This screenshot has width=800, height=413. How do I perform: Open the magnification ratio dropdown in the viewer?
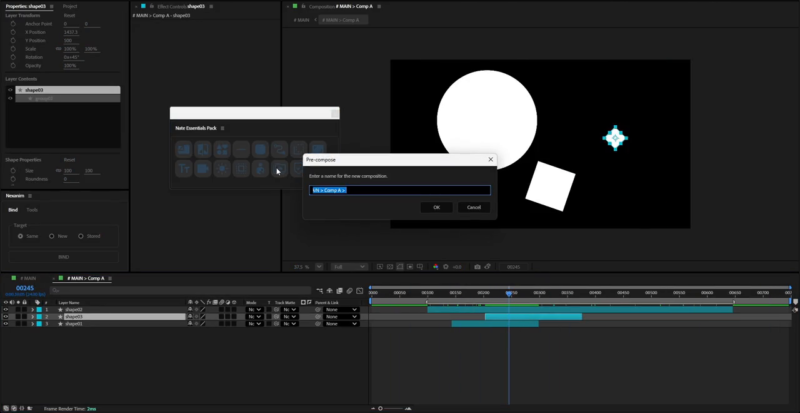[319, 266]
